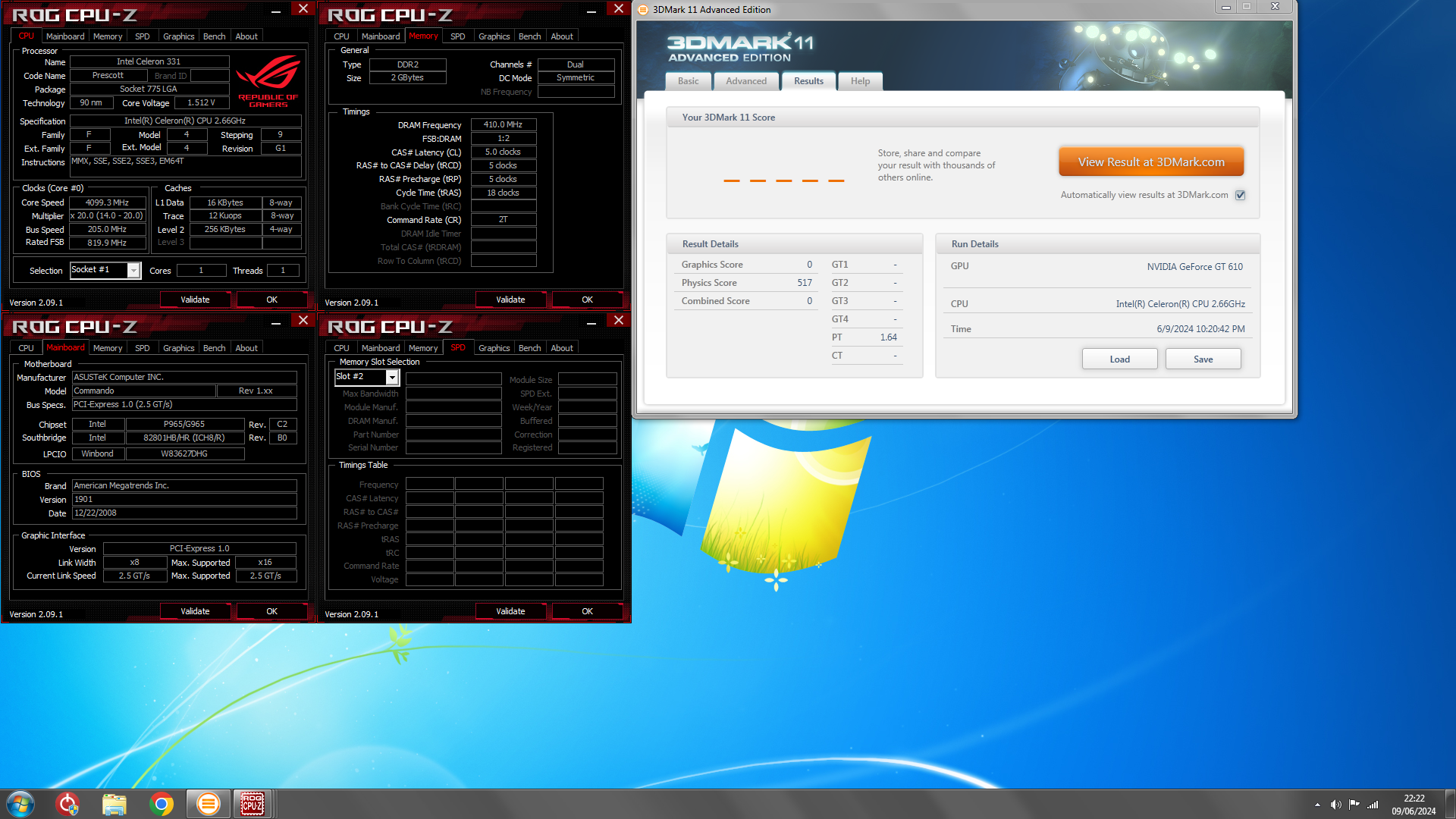Click the PT value 1.64
1456x819 pixels.
(x=888, y=337)
